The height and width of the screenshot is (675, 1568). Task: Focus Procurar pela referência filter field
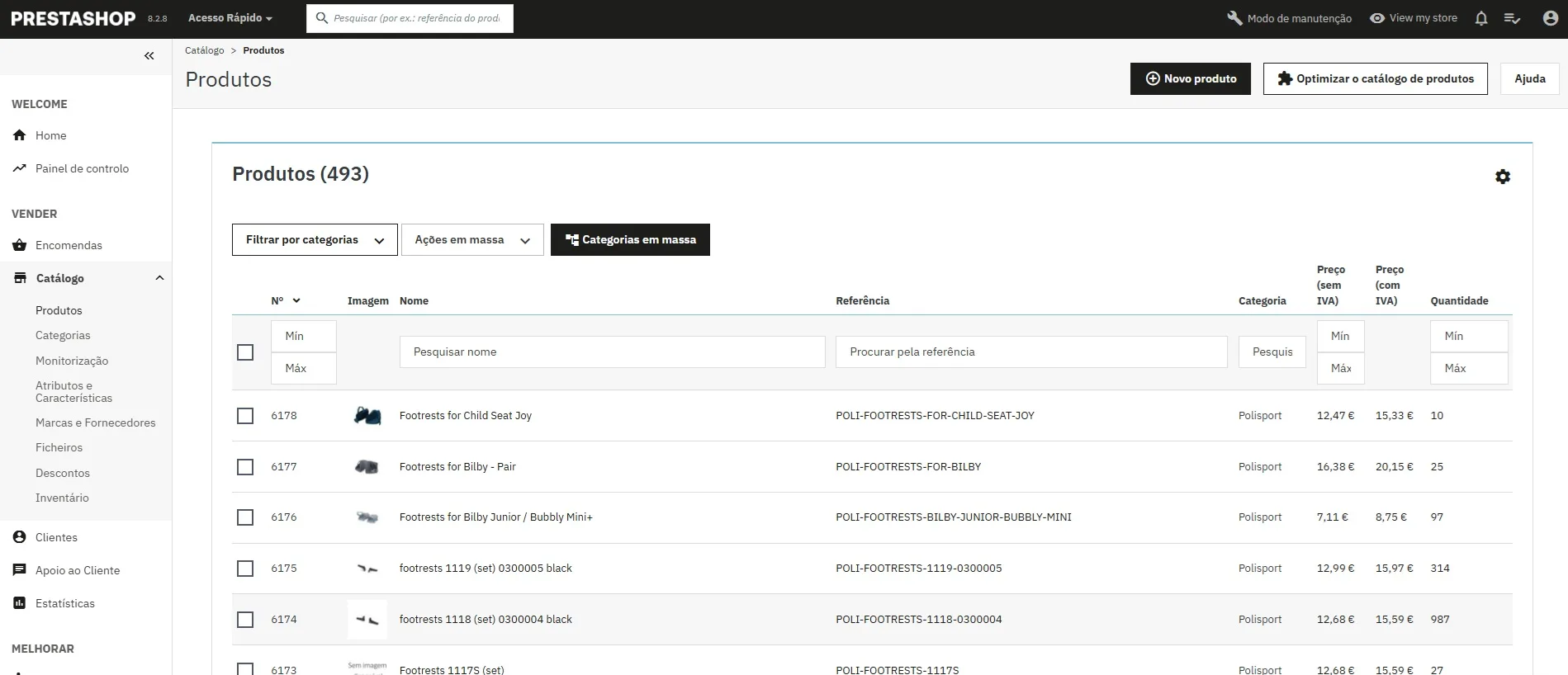1031,352
